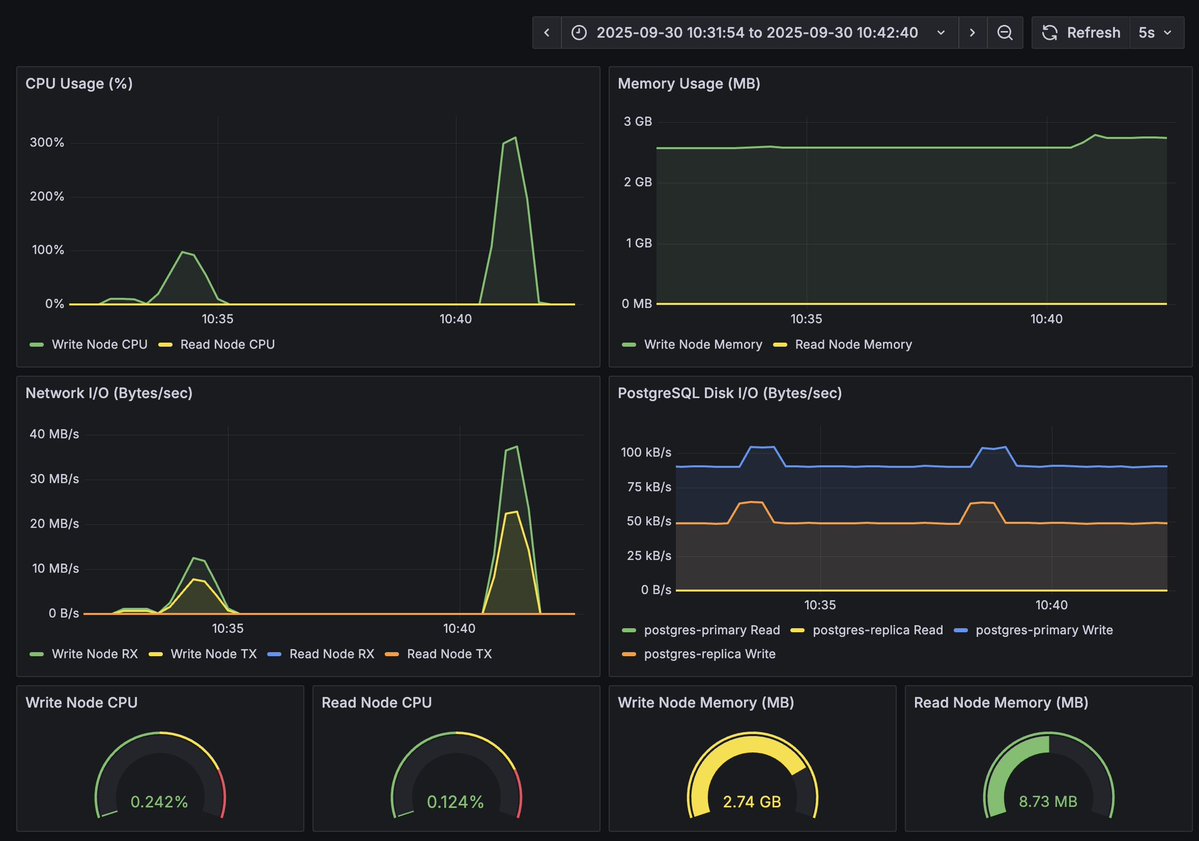Open the CPU Usage (%) panel title

[x=79, y=83]
